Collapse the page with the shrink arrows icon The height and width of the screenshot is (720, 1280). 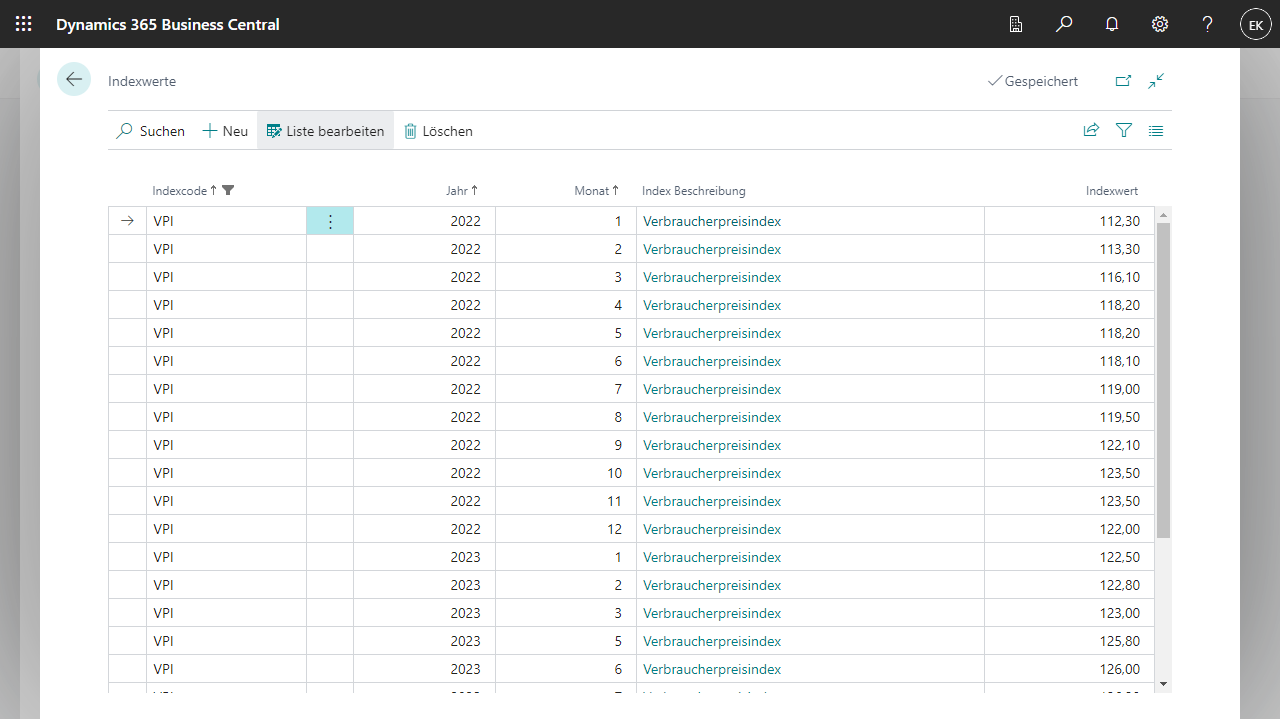click(1156, 81)
